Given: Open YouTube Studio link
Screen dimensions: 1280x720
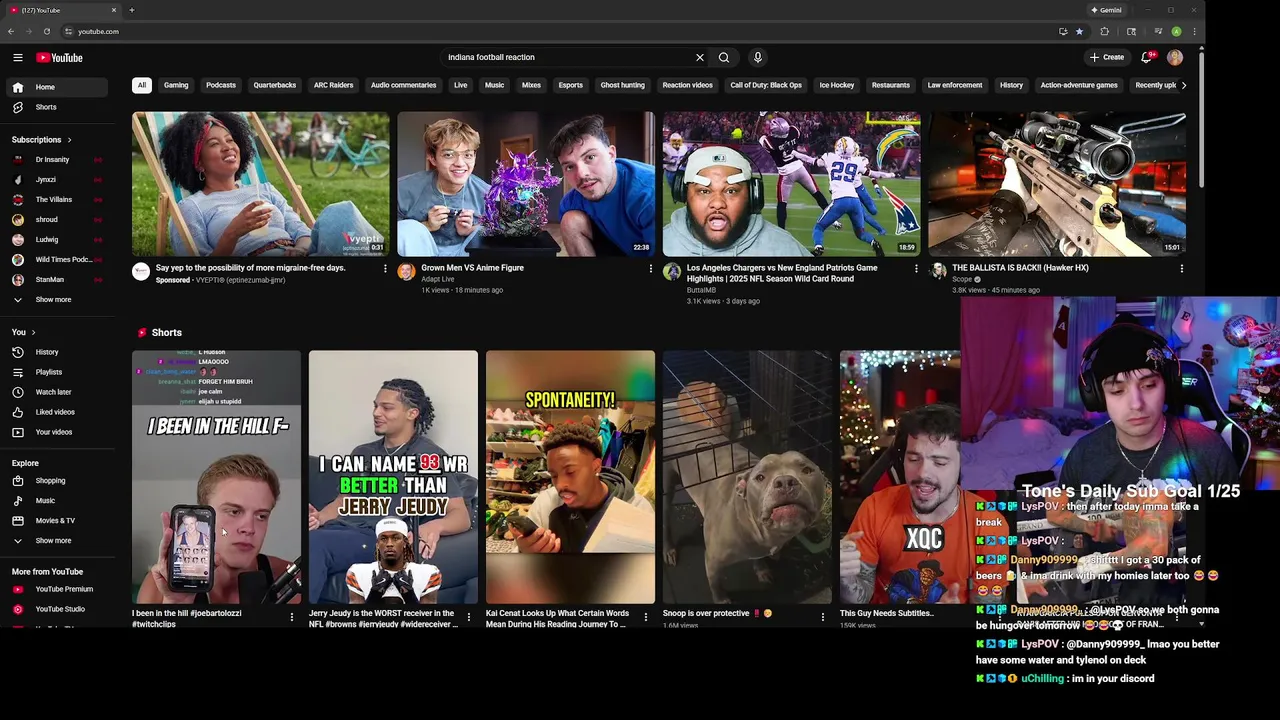Looking at the screenshot, I should pos(55,609).
